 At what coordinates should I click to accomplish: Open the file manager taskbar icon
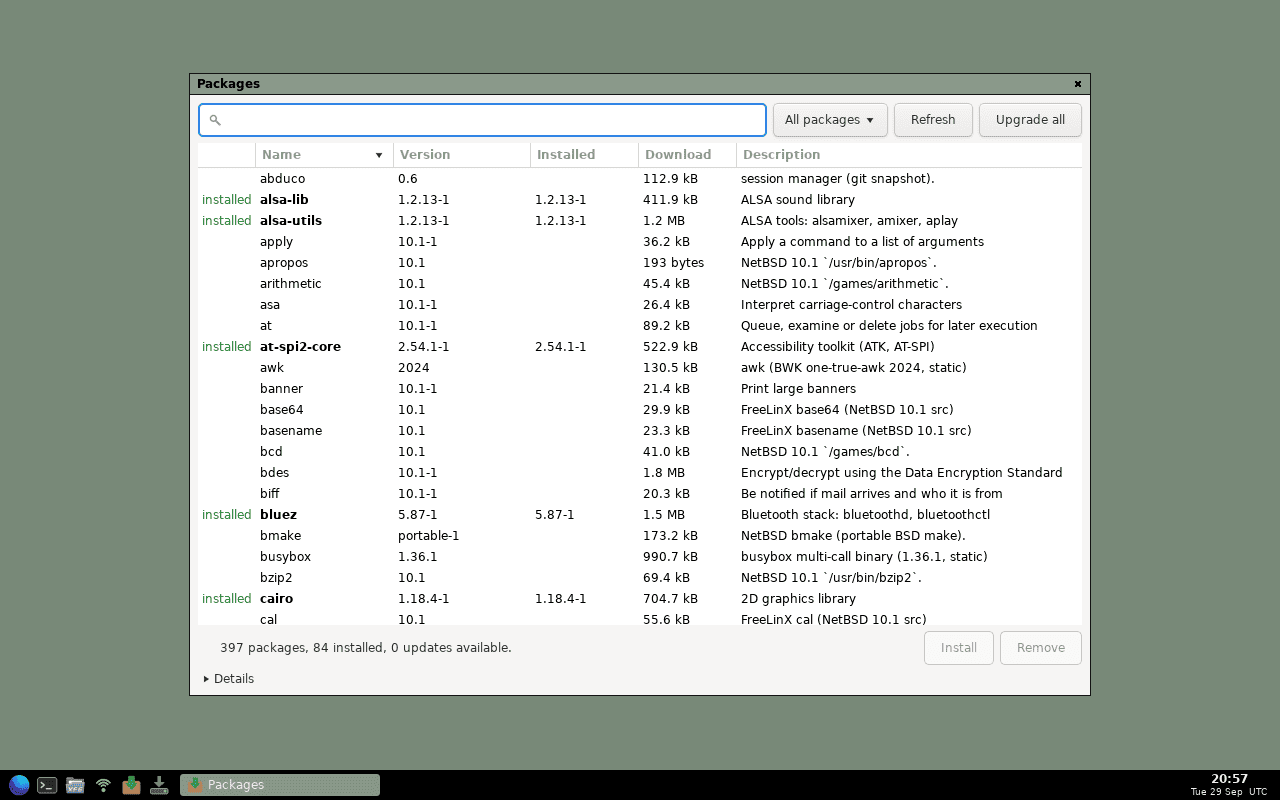pos(75,785)
